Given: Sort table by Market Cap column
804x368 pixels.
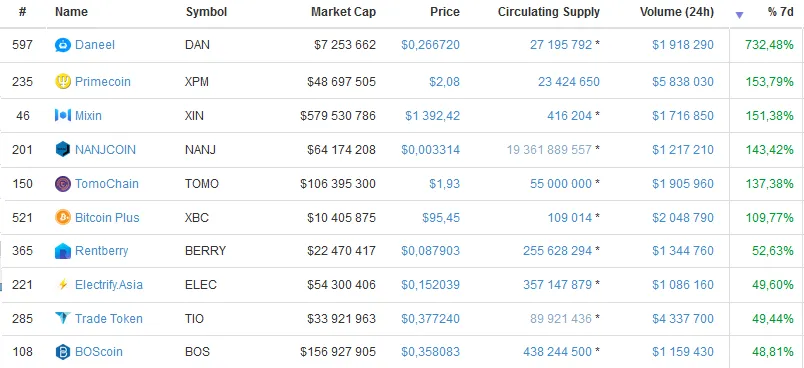Looking at the screenshot, I should (x=343, y=12).
